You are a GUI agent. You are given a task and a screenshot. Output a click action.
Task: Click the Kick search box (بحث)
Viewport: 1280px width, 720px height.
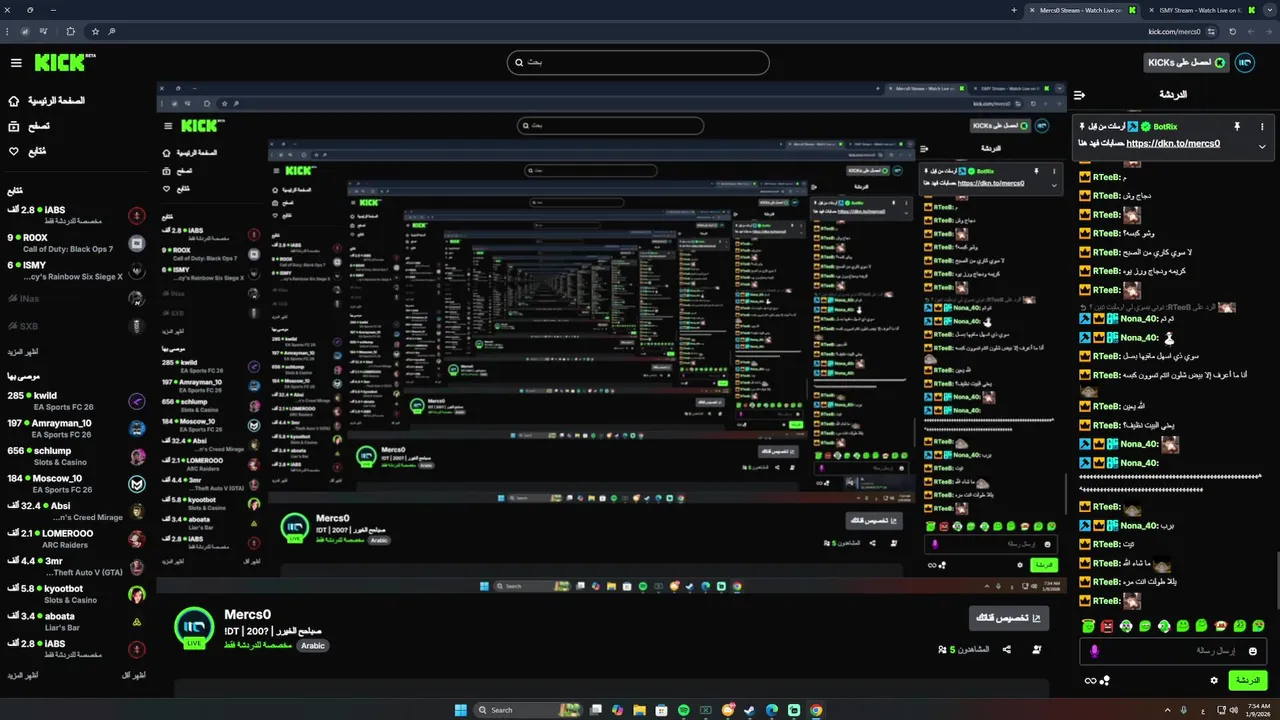point(638,62)
